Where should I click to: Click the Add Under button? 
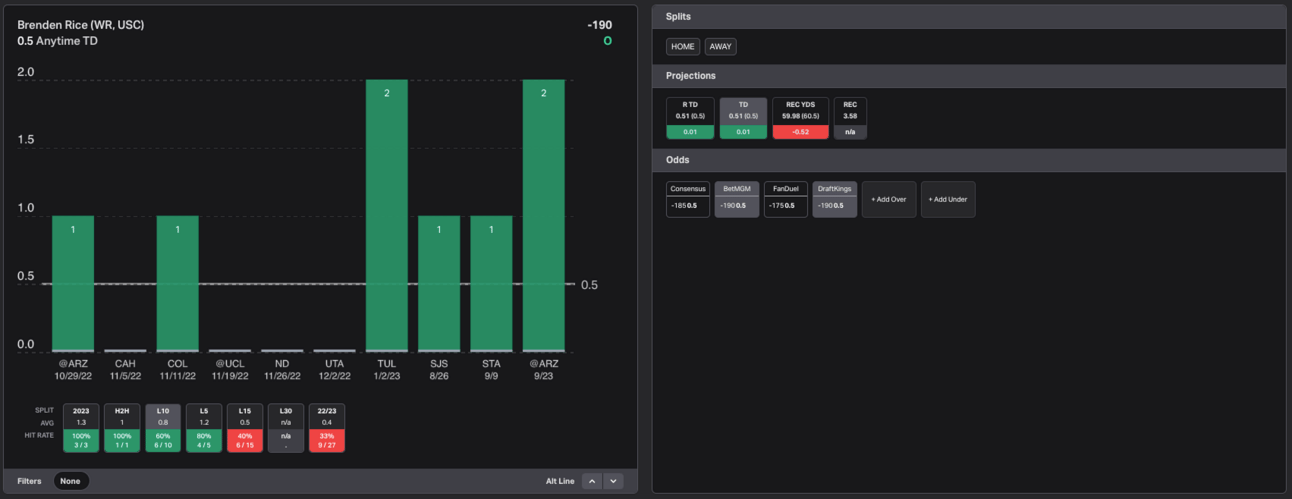(948, 199)
